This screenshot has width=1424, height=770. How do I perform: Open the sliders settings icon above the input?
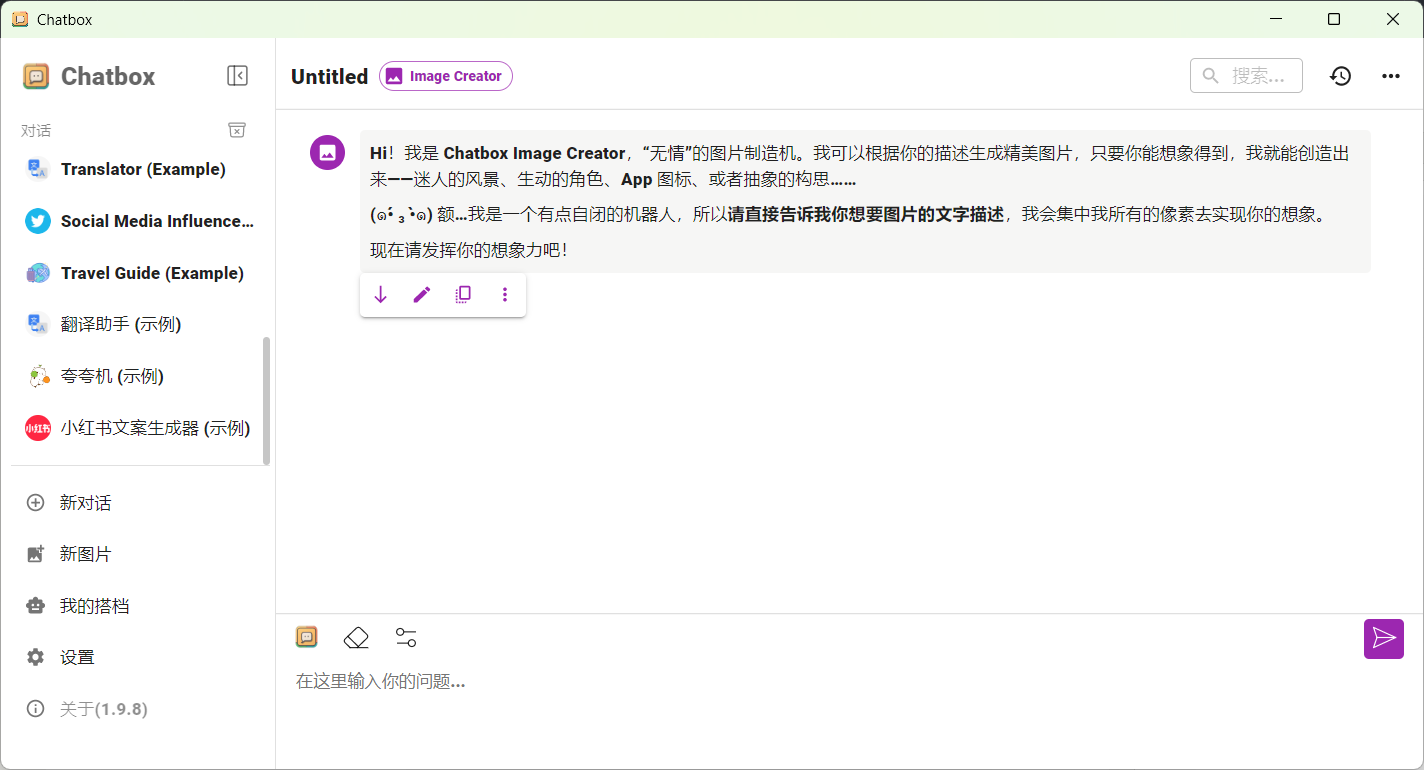[406, 637]
